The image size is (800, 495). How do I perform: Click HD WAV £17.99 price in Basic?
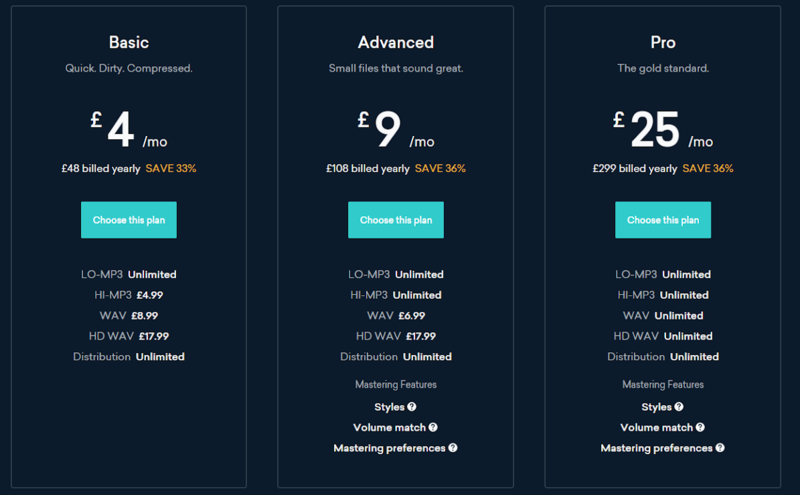153,336
